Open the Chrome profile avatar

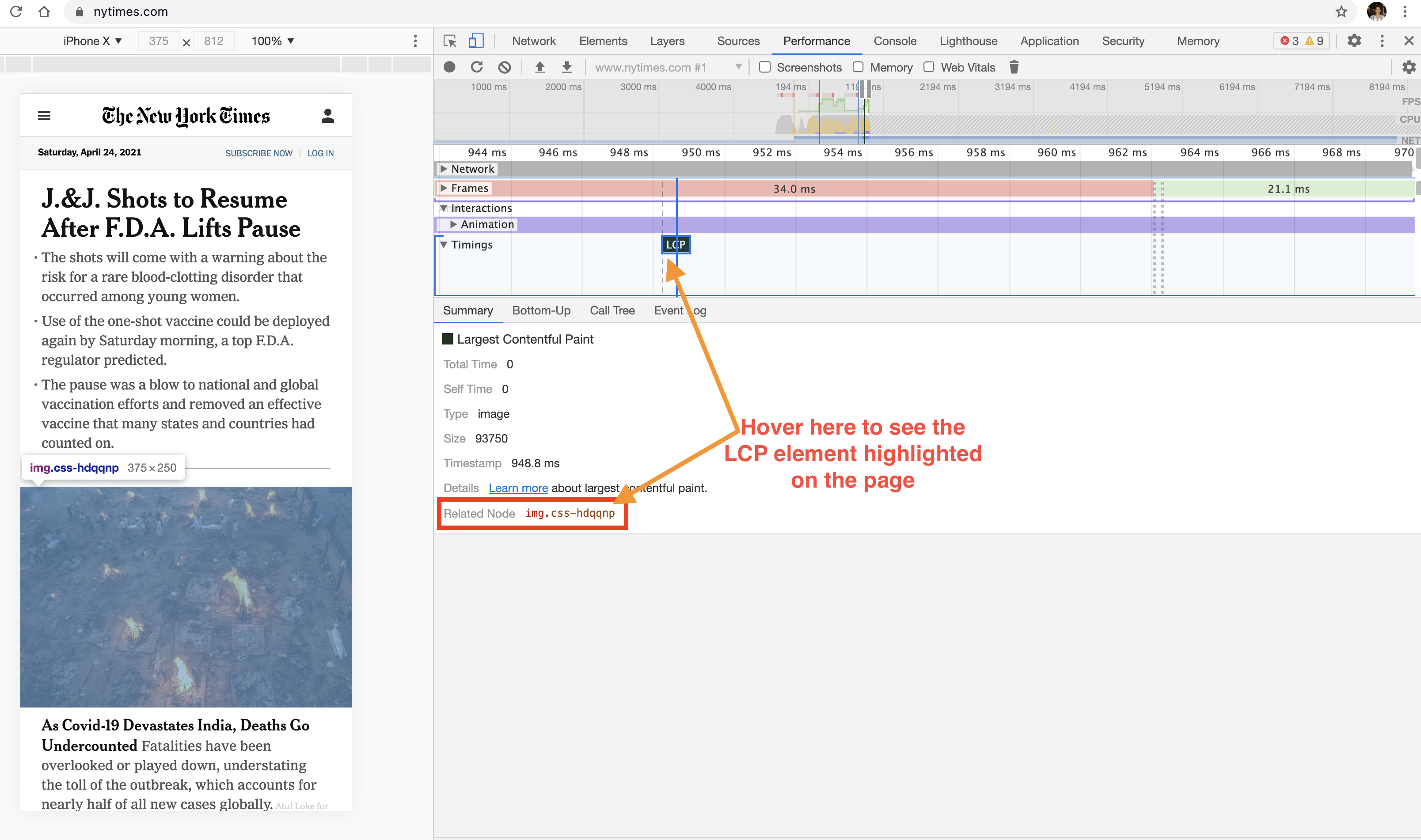pyautogui.click(x=1376, y=11)
